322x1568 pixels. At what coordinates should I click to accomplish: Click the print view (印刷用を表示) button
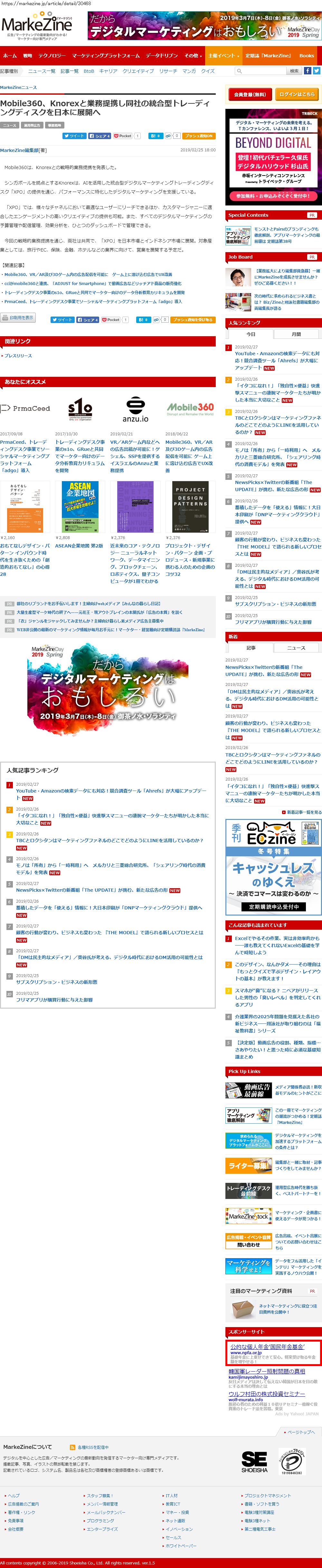click(18, 317)
